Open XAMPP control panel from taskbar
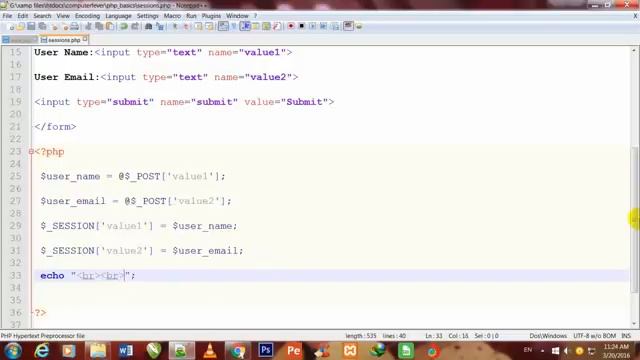The height and width of the screenshot is (360, 640). click(350, 351)
